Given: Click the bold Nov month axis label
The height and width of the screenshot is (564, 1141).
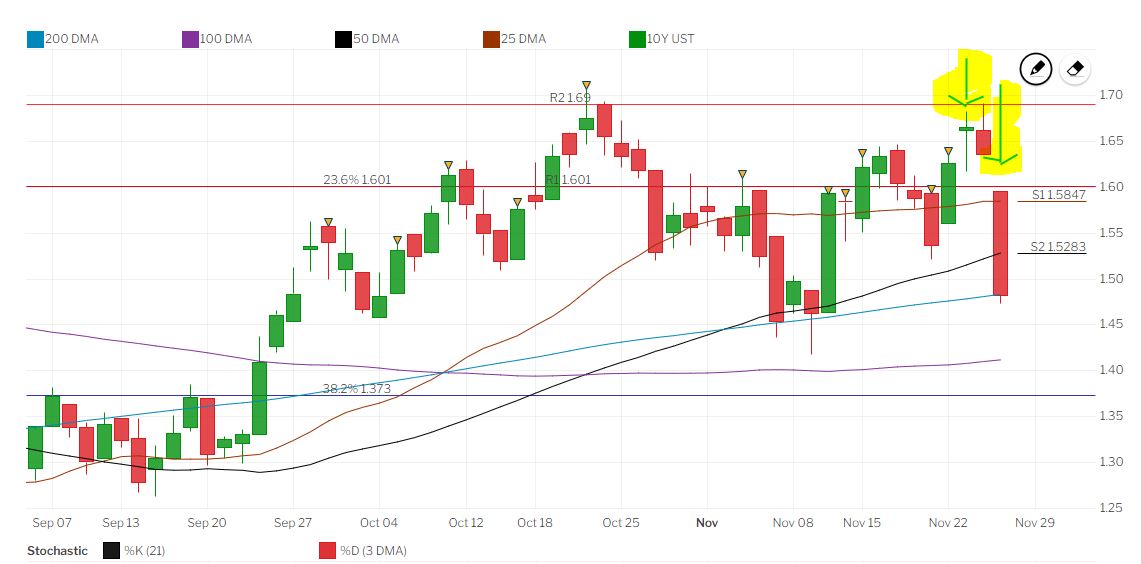Looking at the screenshot, I should 707,523.
